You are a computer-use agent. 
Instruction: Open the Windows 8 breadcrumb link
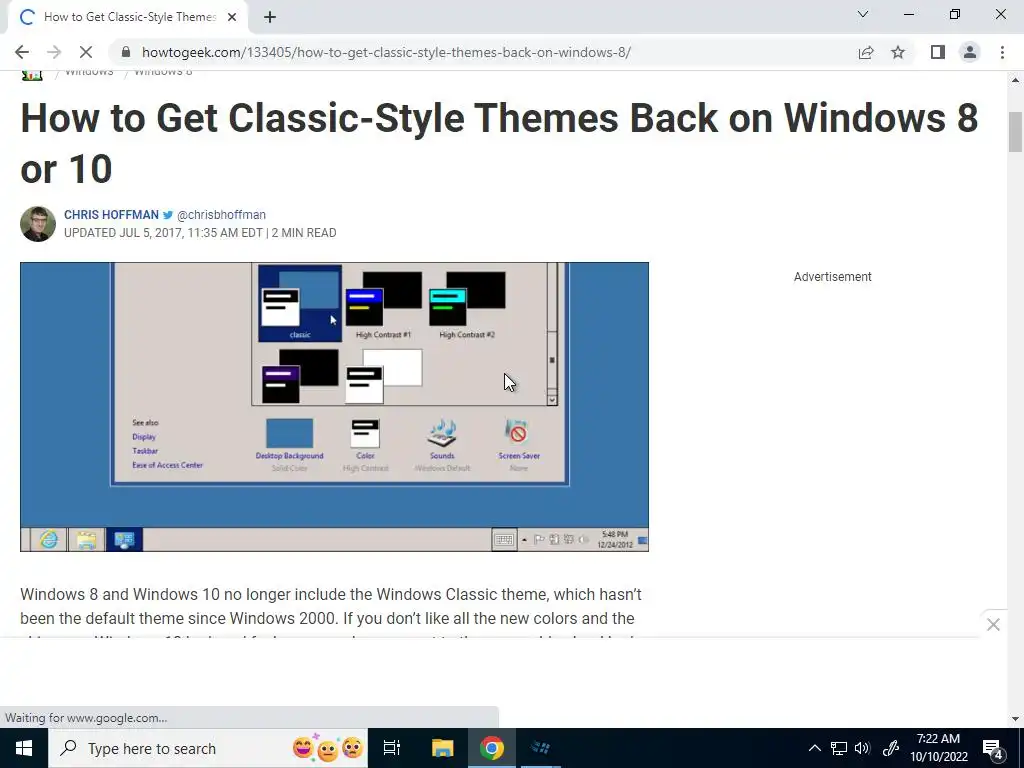pos(163,72)
